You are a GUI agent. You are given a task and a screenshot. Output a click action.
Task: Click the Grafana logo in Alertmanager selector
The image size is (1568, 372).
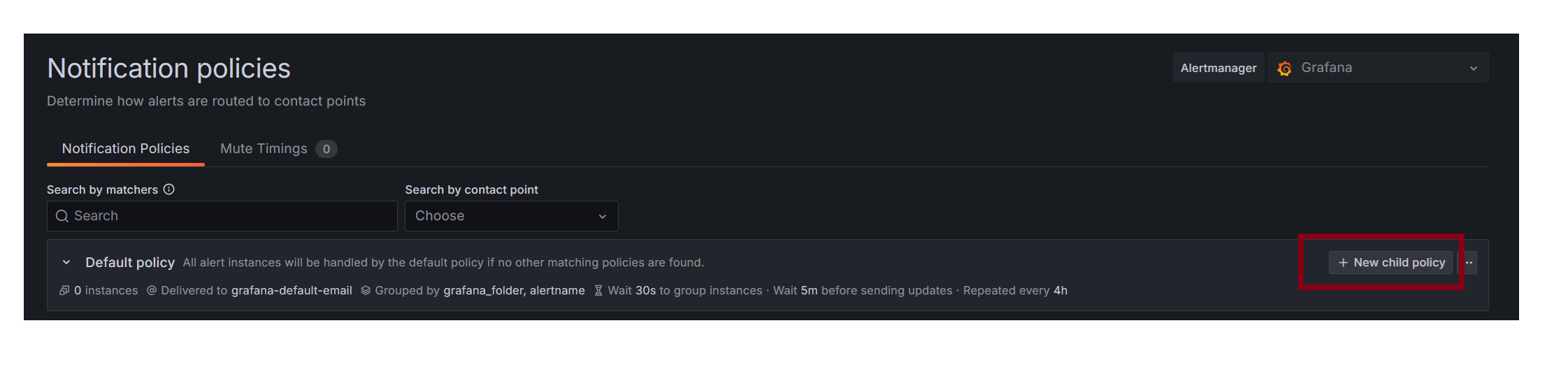click(x=1284, y=69)
